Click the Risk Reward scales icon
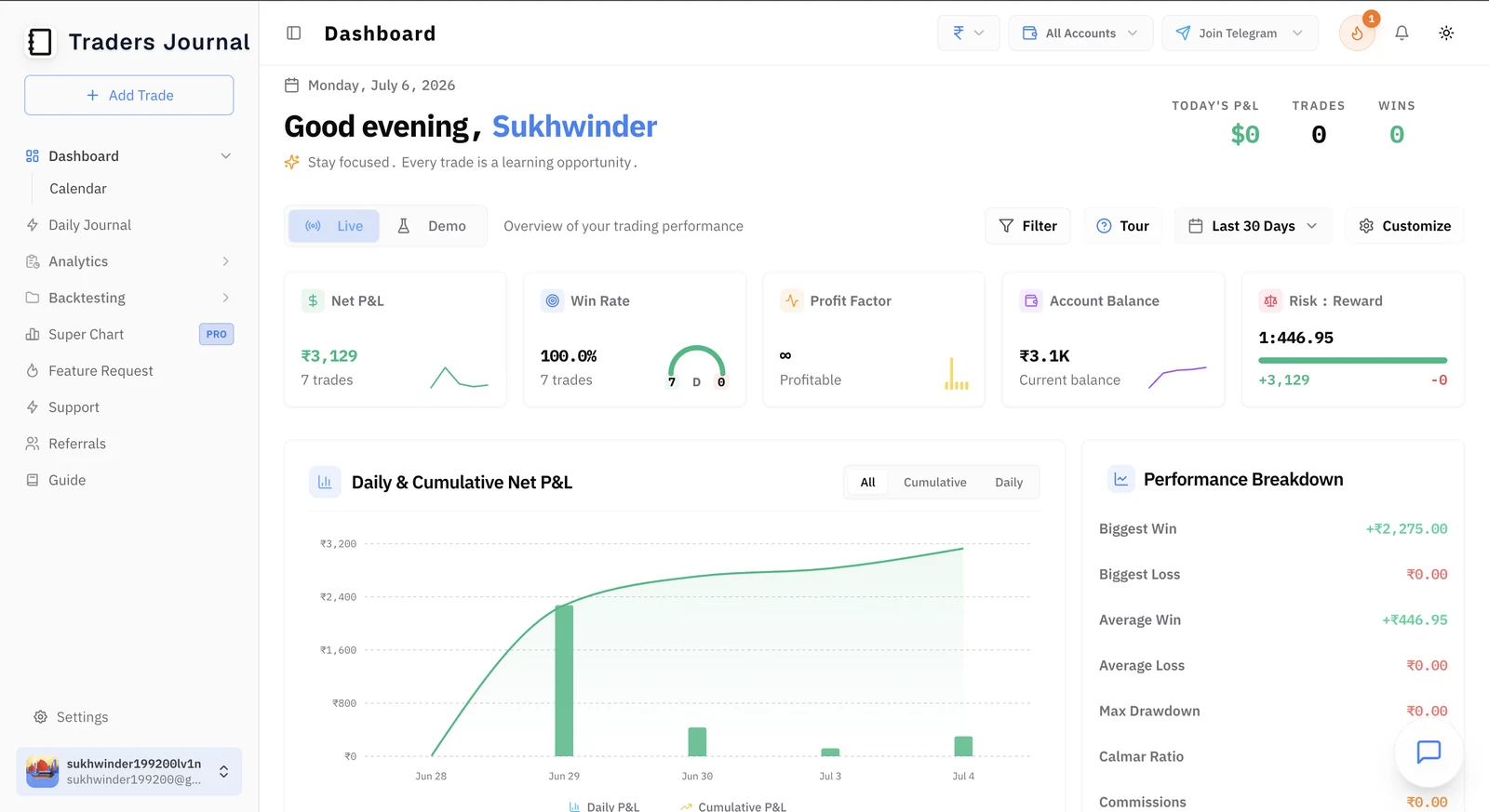This screenshot has width=1489, height=812. click(1270, 300)
